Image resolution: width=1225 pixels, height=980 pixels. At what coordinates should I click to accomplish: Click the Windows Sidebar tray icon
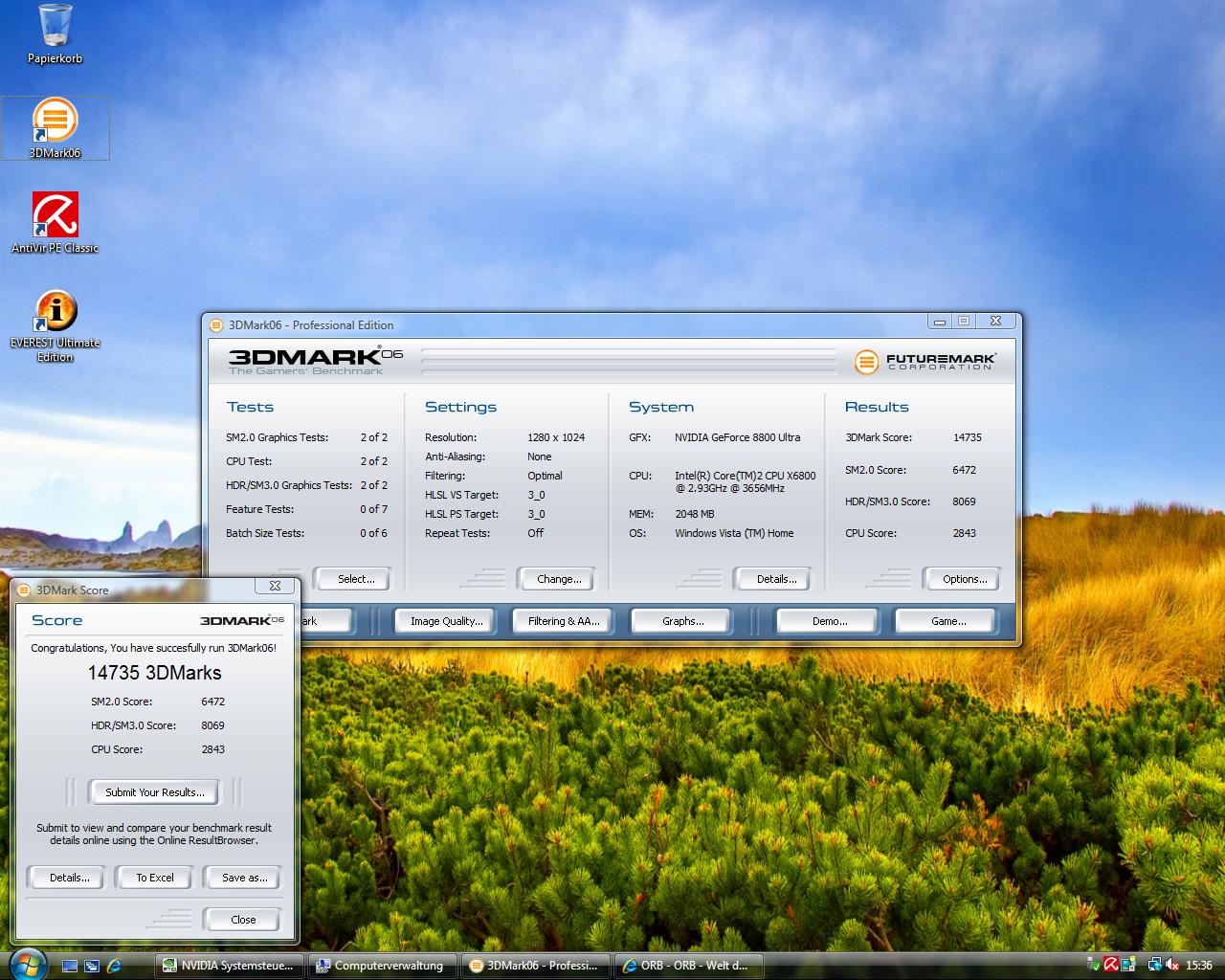(x=1129, y=966)
